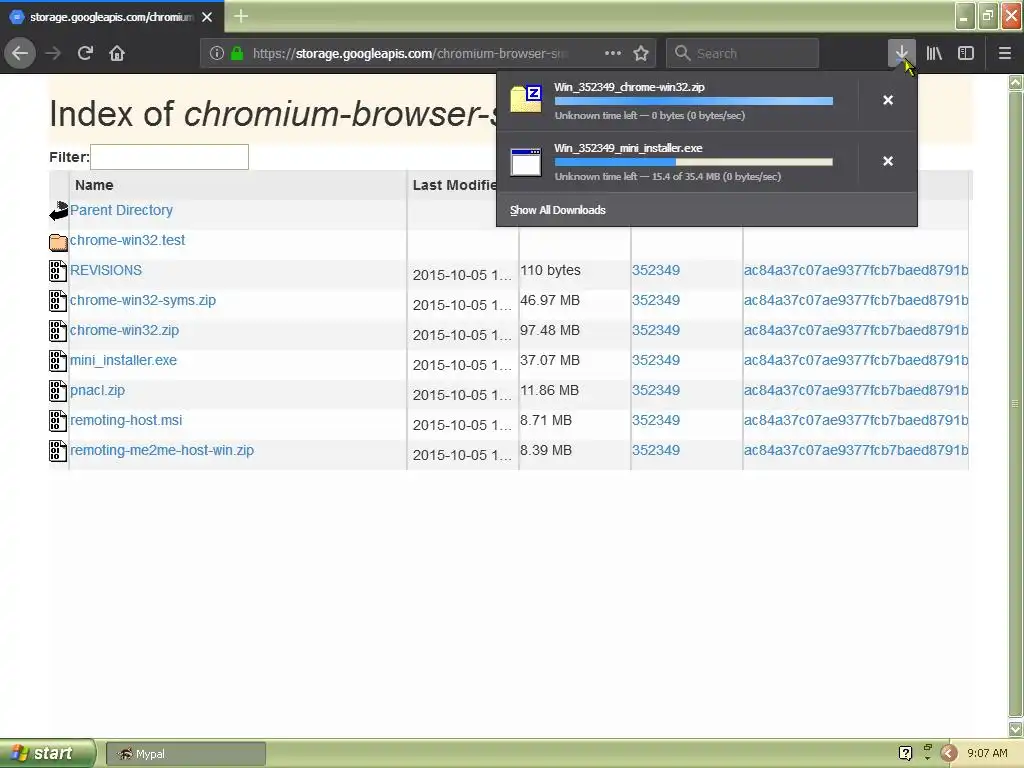The width and height of the screenshot is (1024, 768).
Task: Click the zip file icon in downloads
Action: pos(526,99)
